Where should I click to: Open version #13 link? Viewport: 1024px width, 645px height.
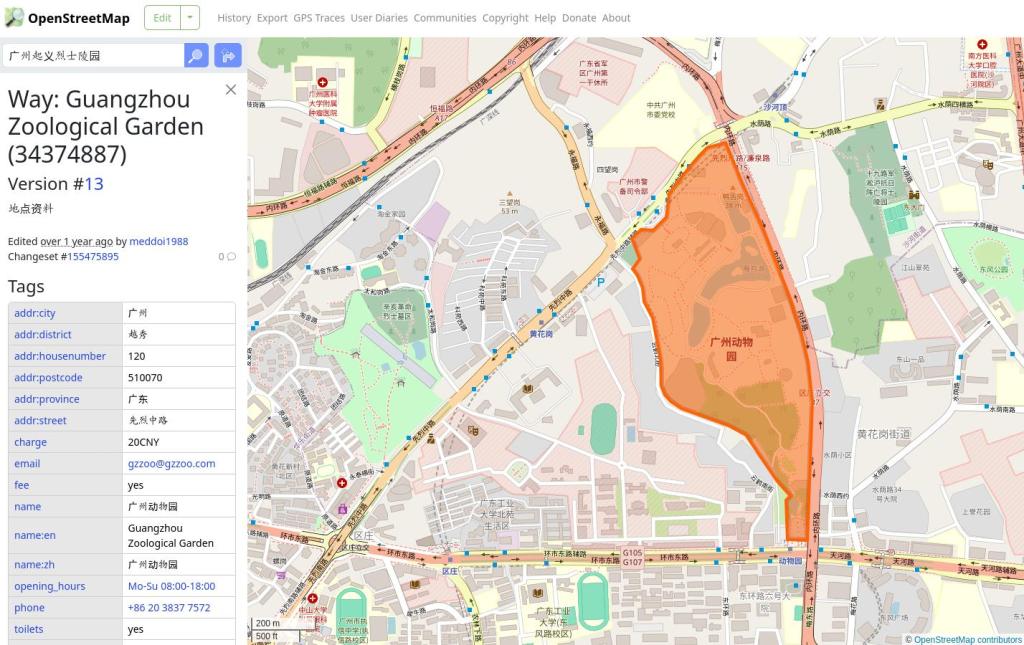[94, 184]
